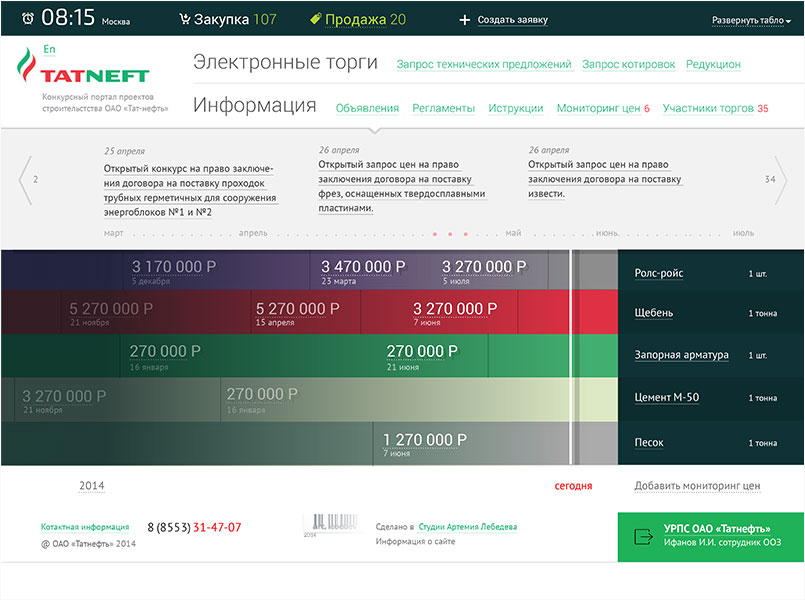Viewport: 805px width, 600px height.
Task: Open the Мониторинг цен section
Action: click(x=598, y=108)
